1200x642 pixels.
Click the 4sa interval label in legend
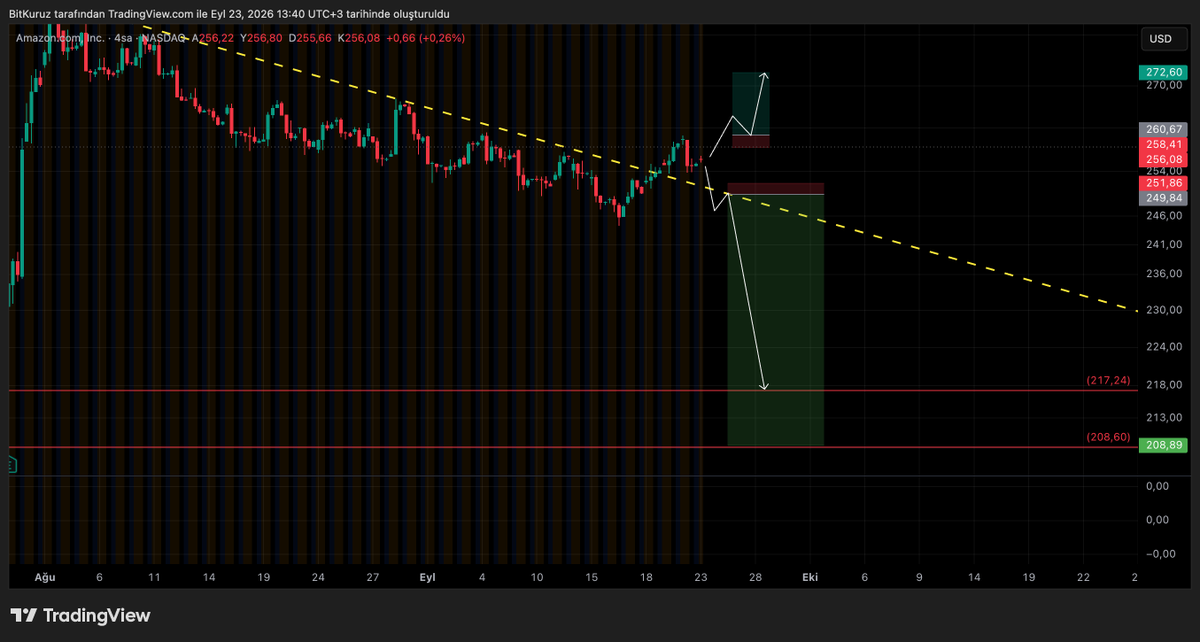coord(124,38)
